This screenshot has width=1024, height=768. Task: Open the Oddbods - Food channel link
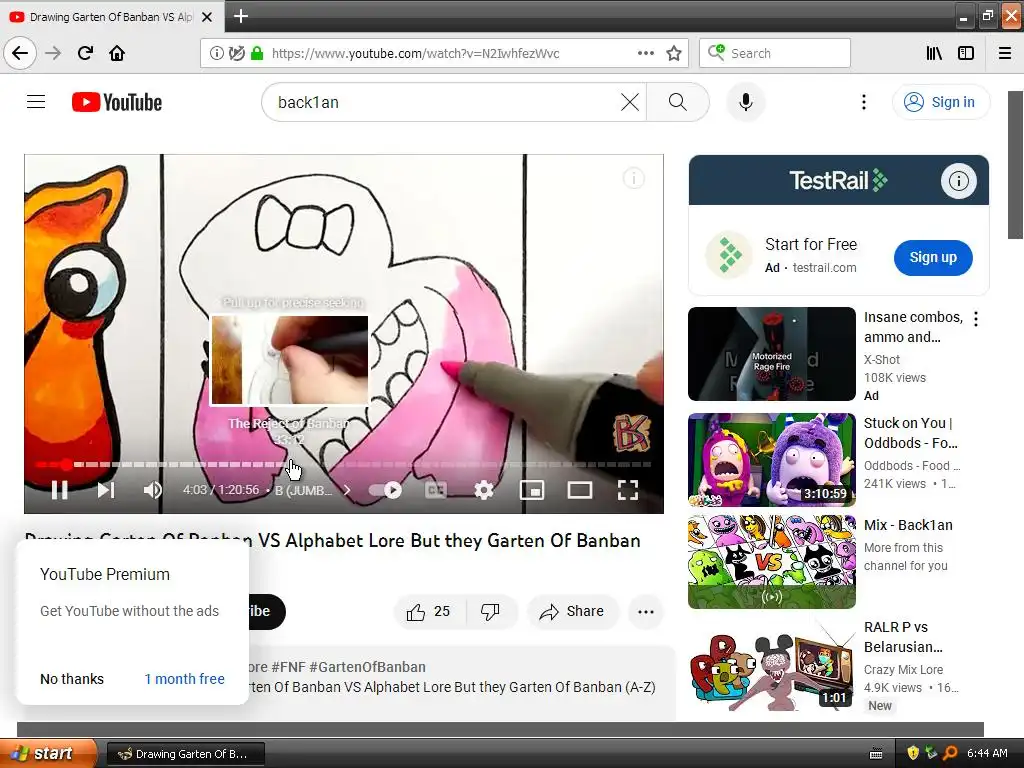[912, 466]
